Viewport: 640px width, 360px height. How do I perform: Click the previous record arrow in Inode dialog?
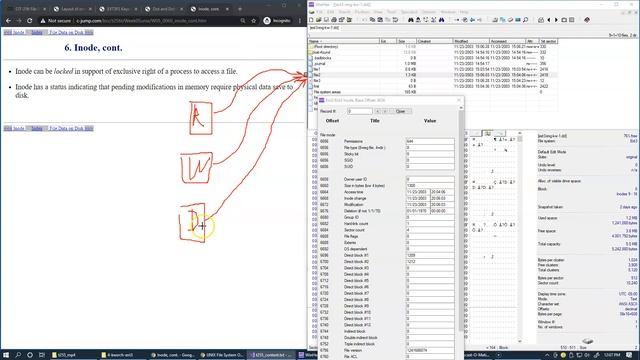pos(378,111)
